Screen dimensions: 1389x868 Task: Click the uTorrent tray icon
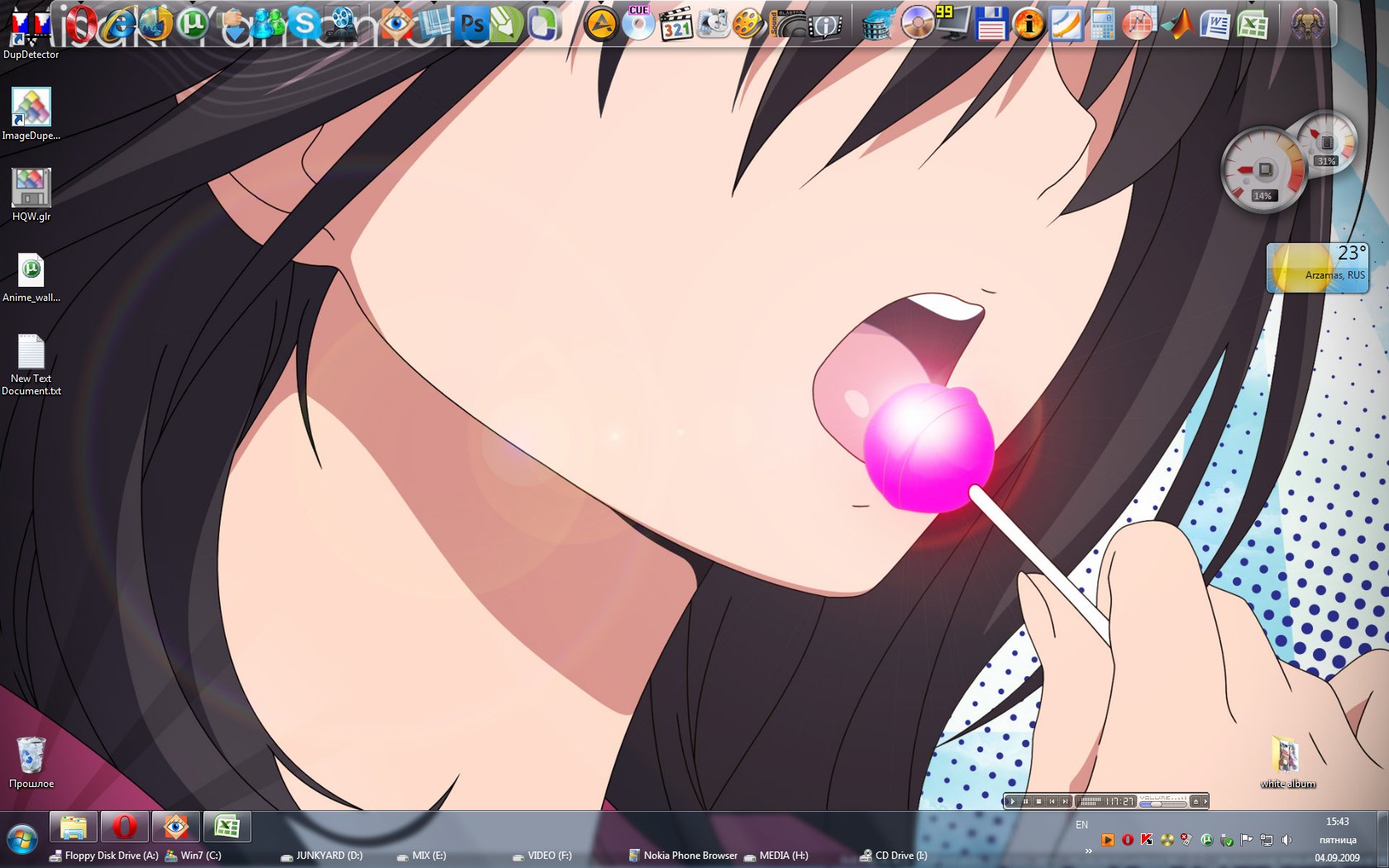coord(1206,840)
